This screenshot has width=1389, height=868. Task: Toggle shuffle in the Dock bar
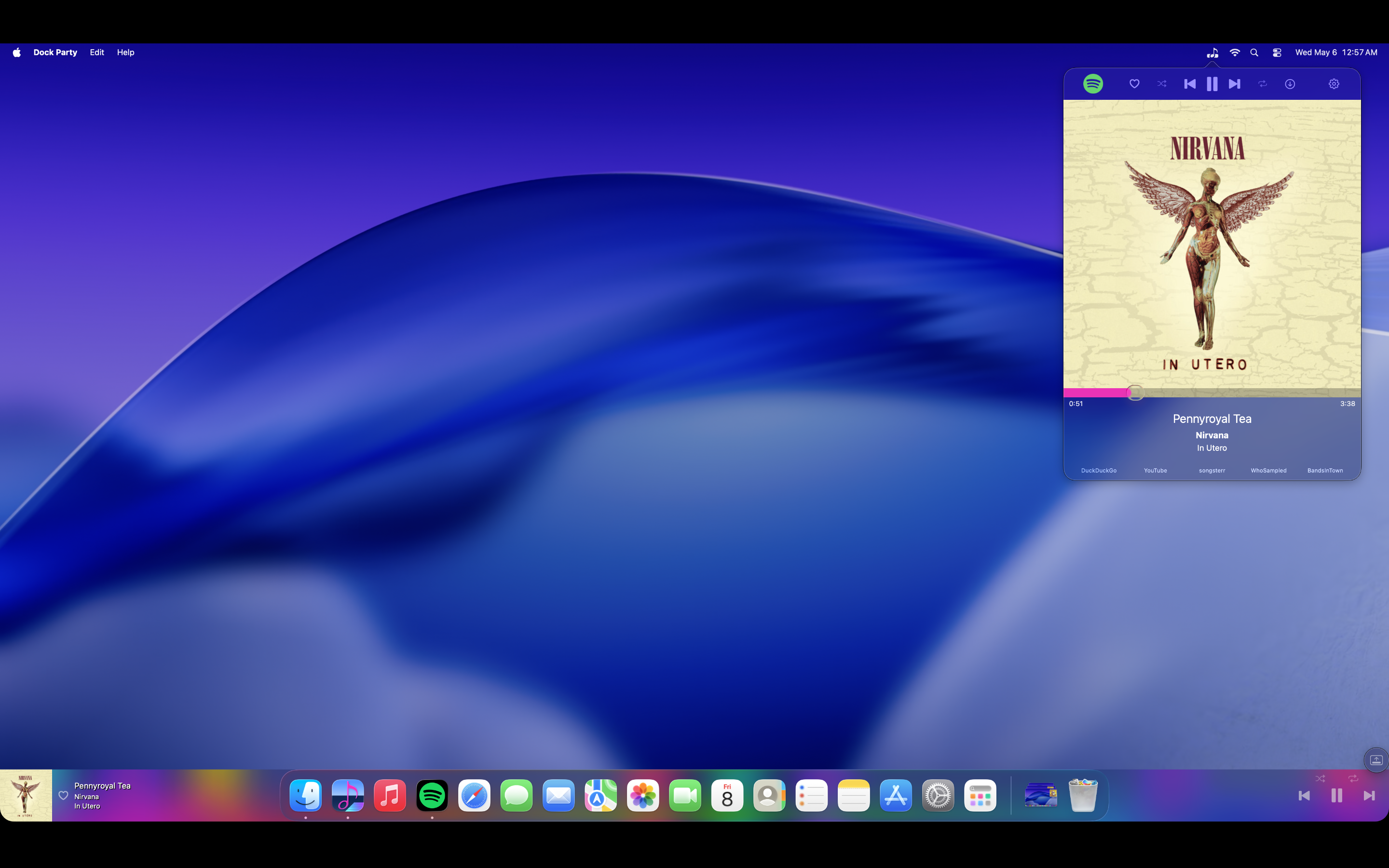(x=1320, y=778)
